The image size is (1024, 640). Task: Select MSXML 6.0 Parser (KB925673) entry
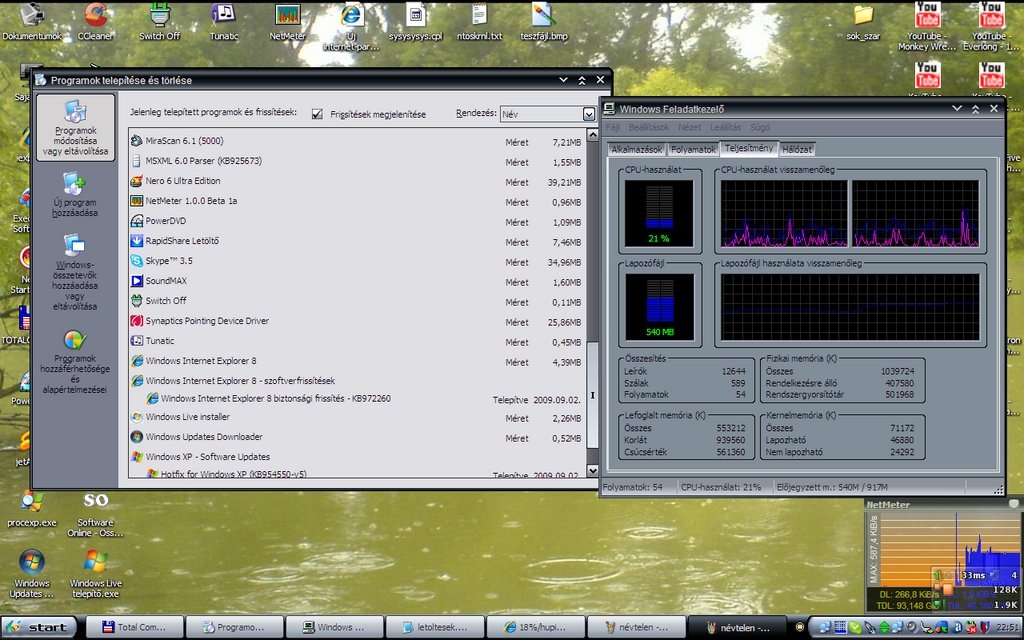click(356, 161)
